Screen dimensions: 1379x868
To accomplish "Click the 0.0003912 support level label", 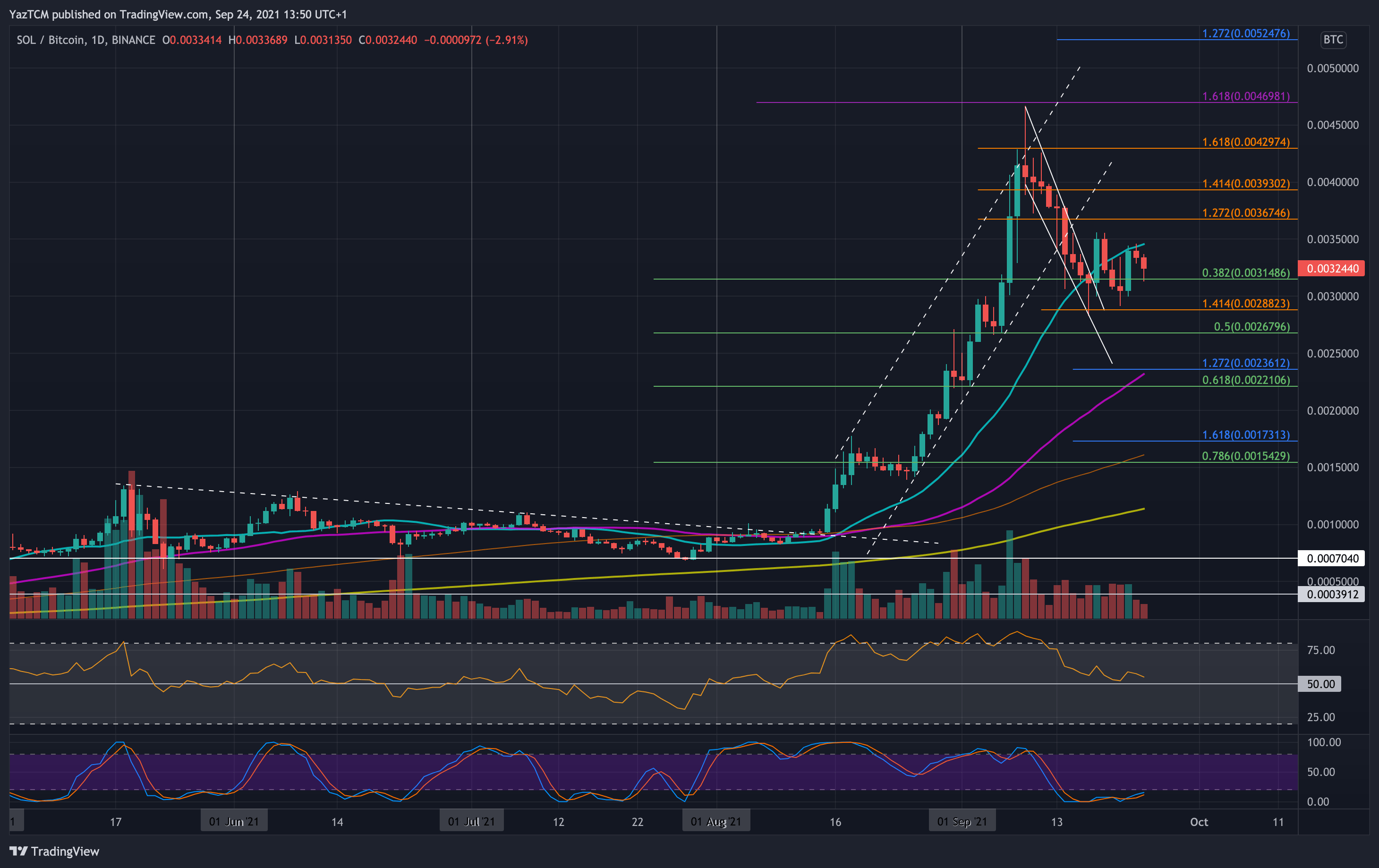I will (1331, 594).
